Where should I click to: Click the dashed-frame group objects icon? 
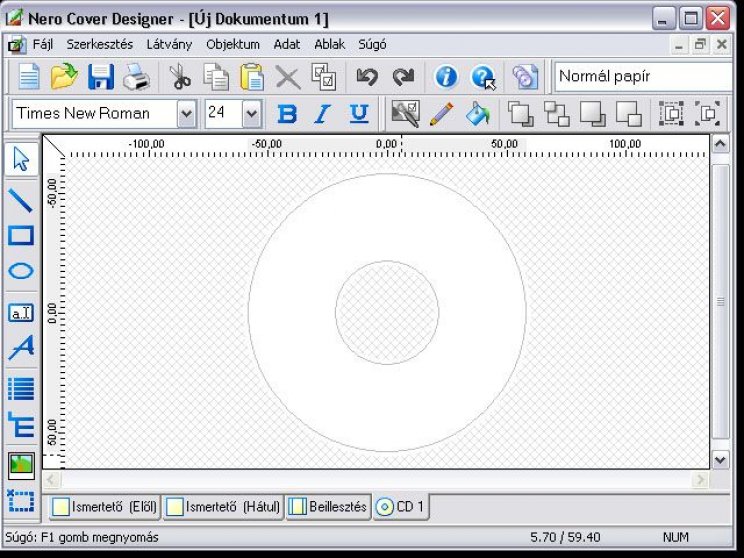tap(671, 114)
